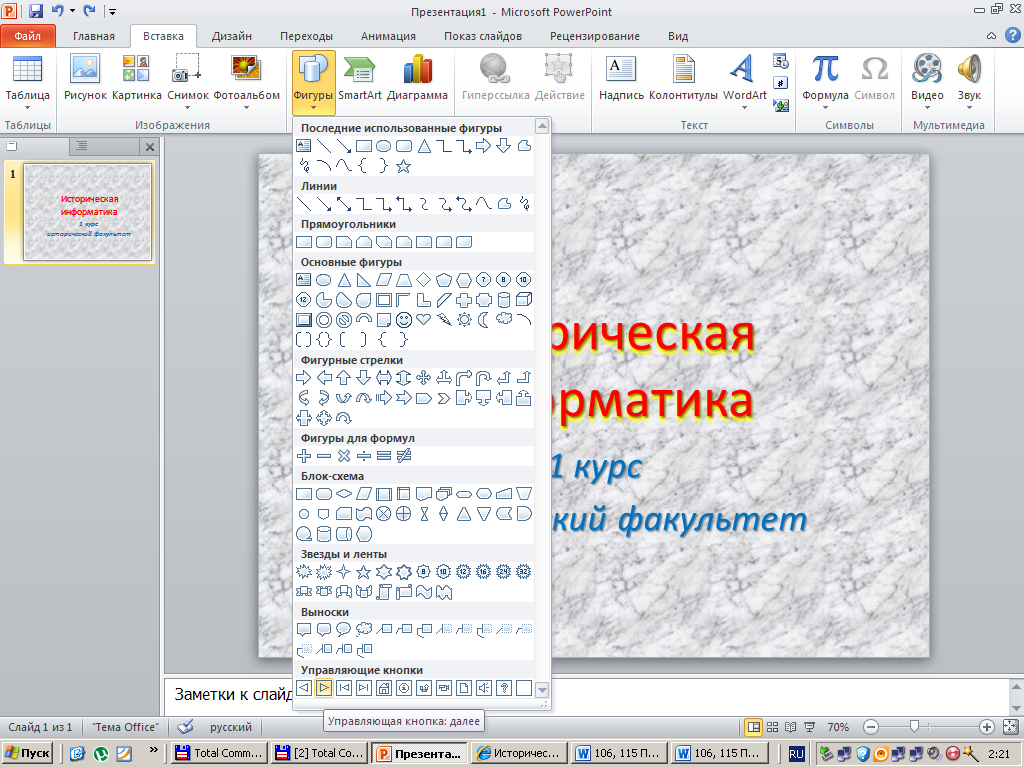Switch to reading view in status bar
Screen dimensions: 1024x768
point(791,727)
